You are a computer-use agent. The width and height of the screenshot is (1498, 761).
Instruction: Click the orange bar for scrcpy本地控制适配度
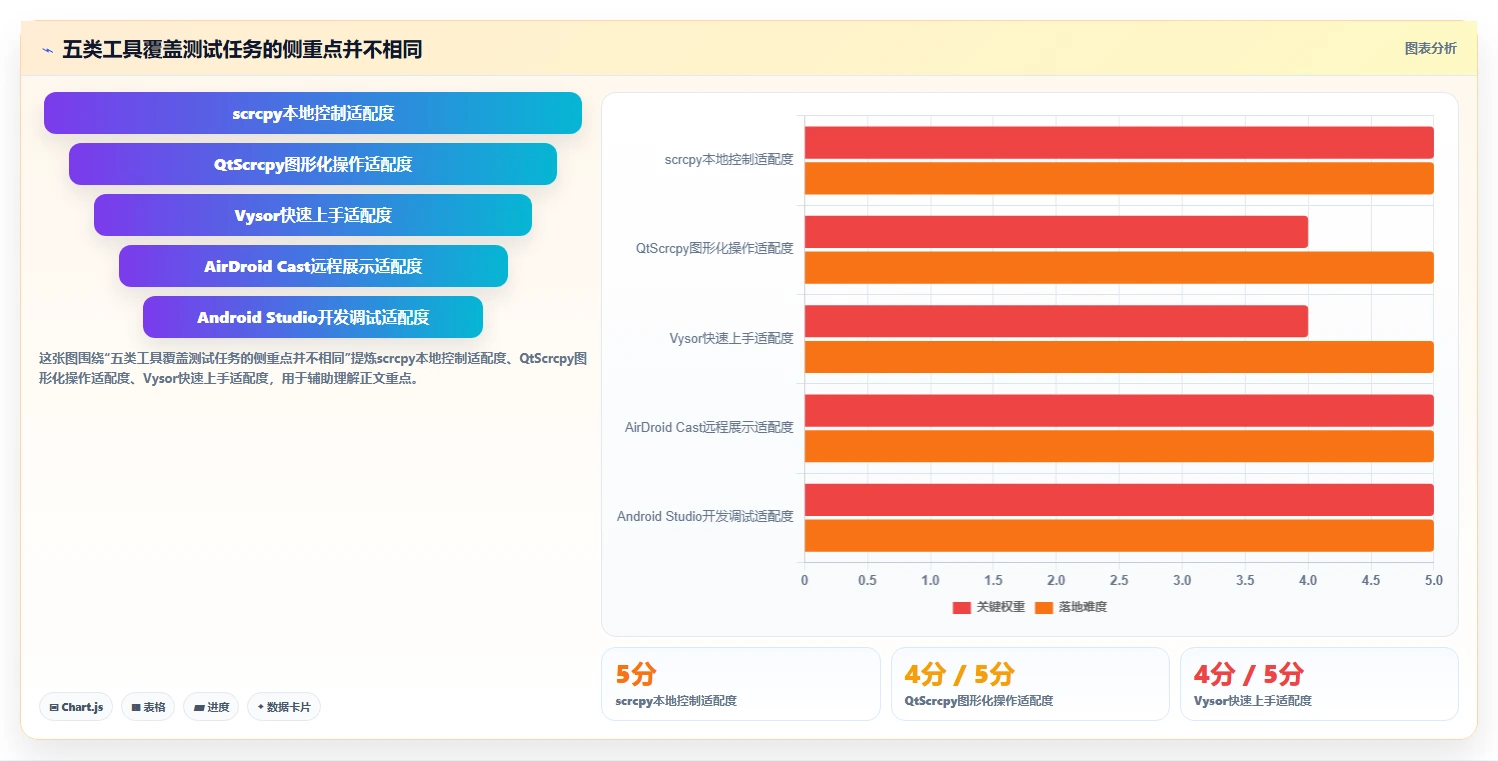(x=1119, y=178)
